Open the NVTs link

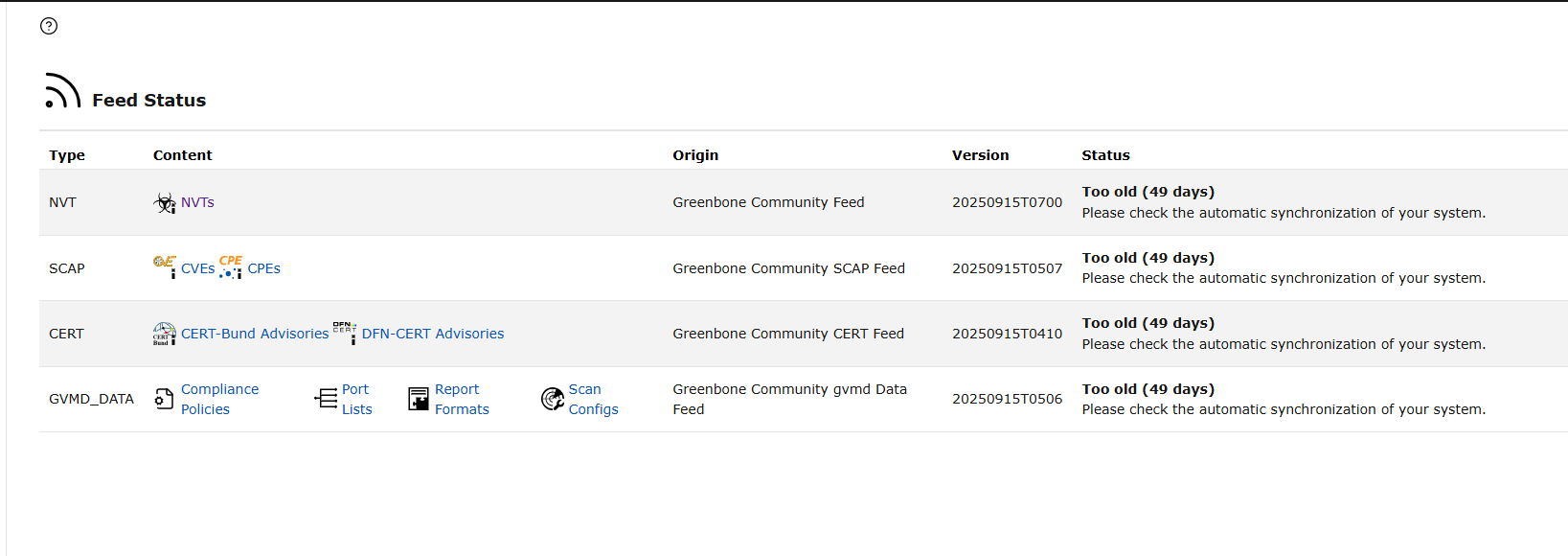coord(197,202)
